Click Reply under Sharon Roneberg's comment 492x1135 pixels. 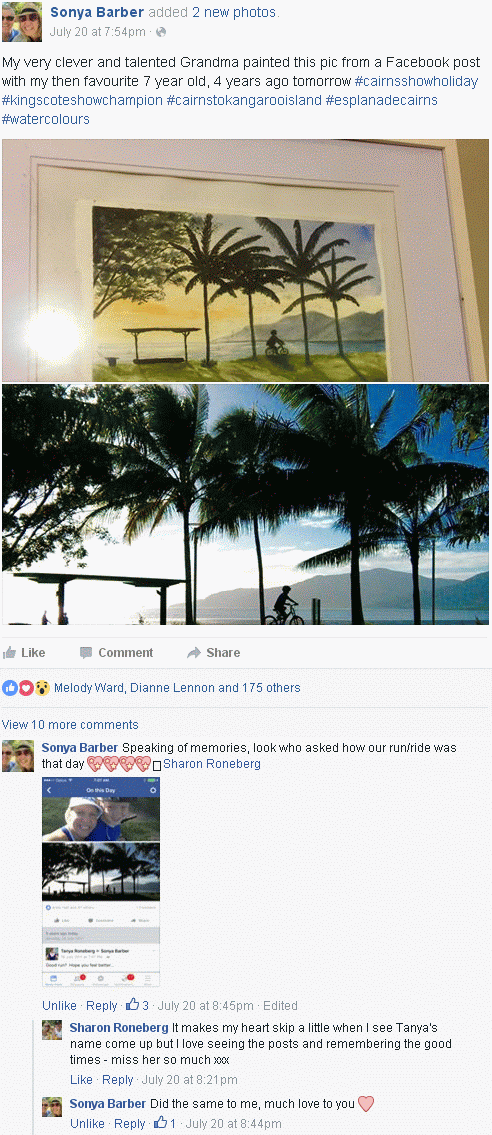[x=117, y=1079]
